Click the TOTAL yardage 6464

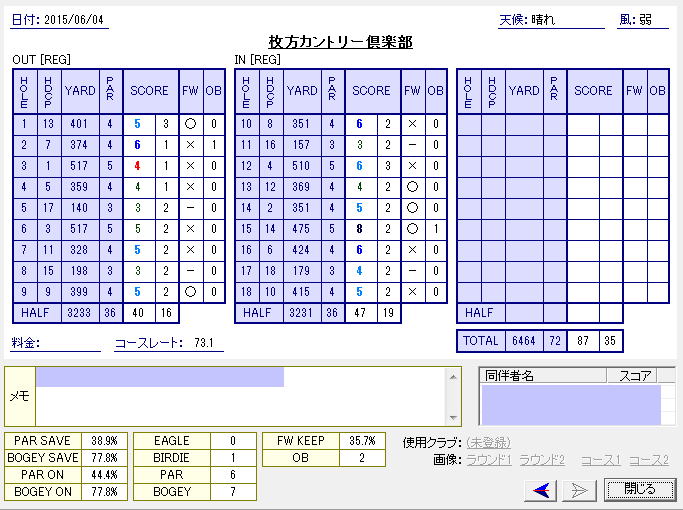click(x=524, y=341)
